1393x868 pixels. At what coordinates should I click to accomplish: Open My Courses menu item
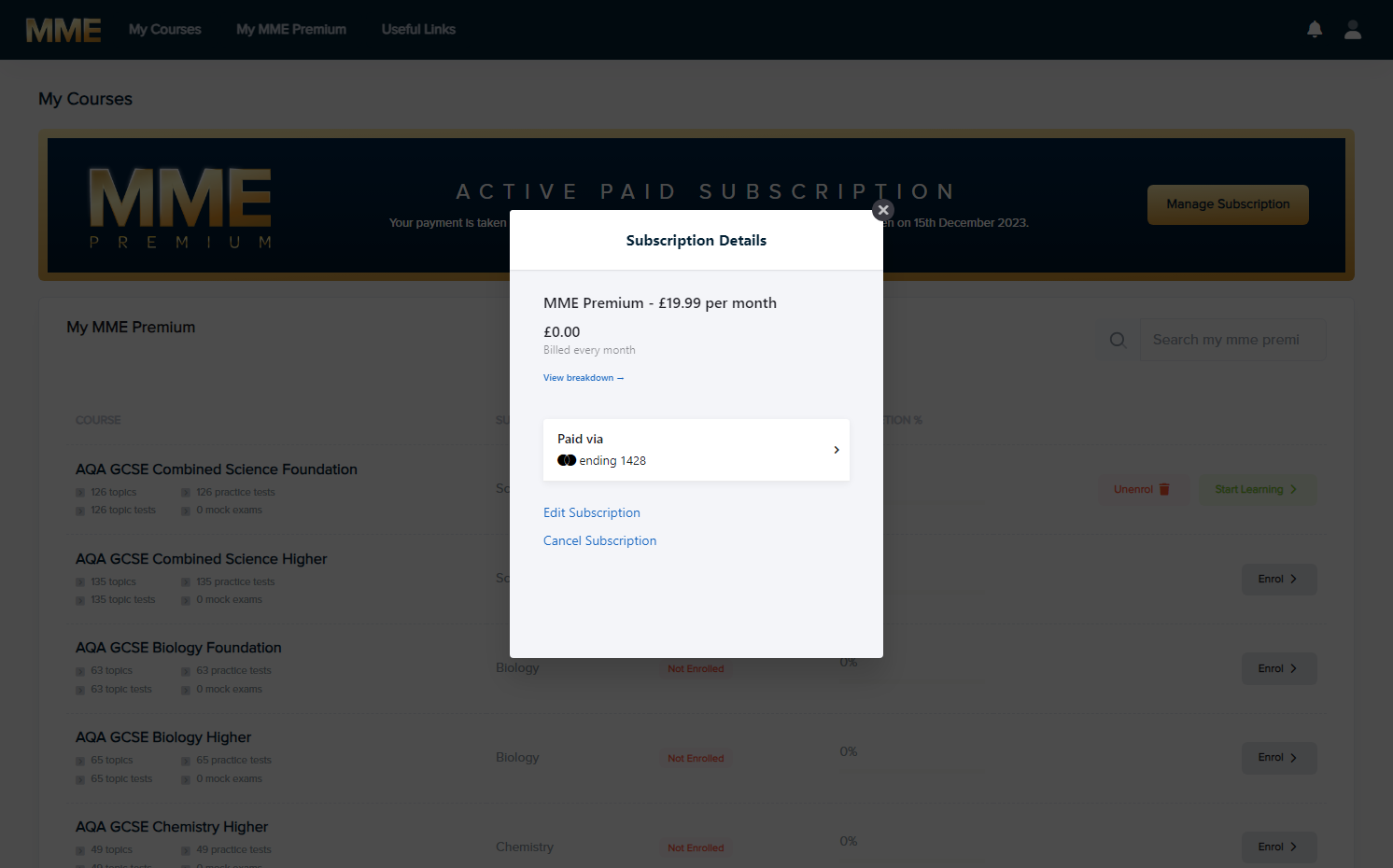pyautogui.click(x=165, y=29)
